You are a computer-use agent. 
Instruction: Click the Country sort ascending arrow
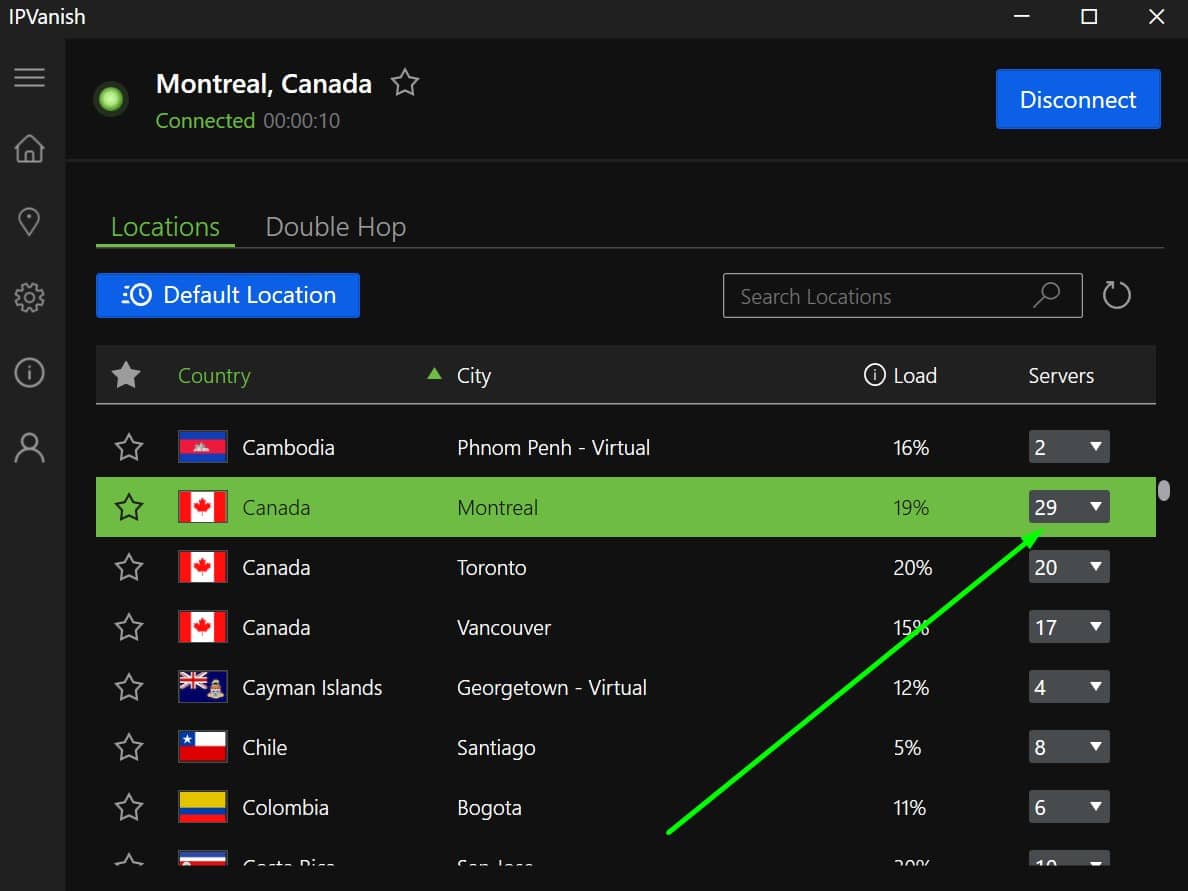click(x=434, y=373)
